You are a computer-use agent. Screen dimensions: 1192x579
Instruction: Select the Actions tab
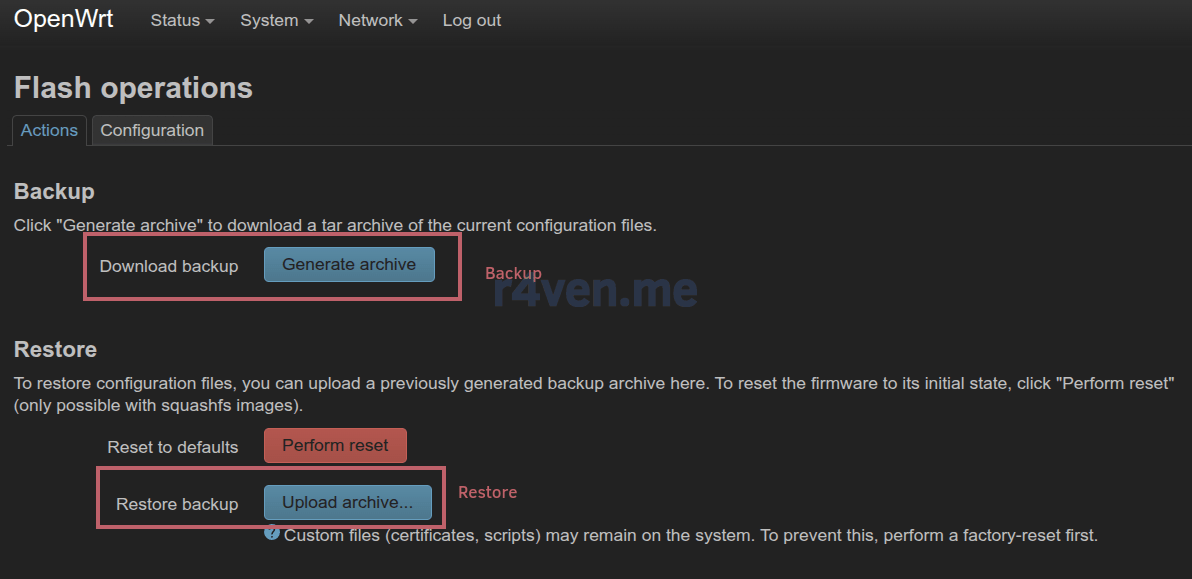[49, 130]
